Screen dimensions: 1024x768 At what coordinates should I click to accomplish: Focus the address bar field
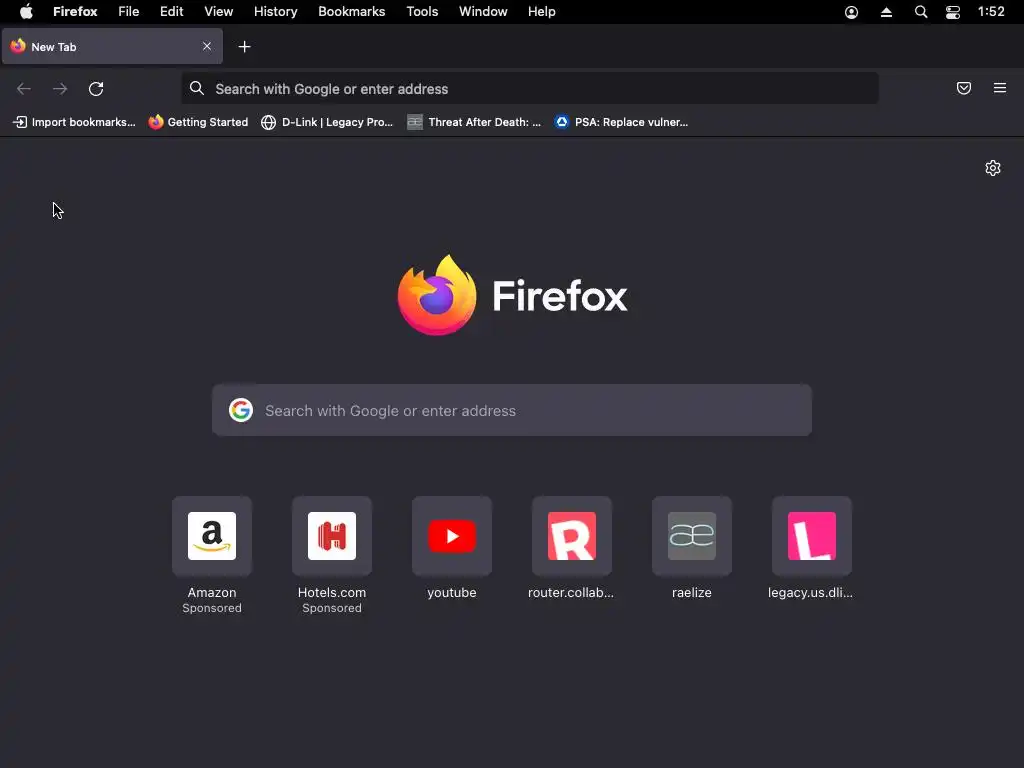pos(530,88)
